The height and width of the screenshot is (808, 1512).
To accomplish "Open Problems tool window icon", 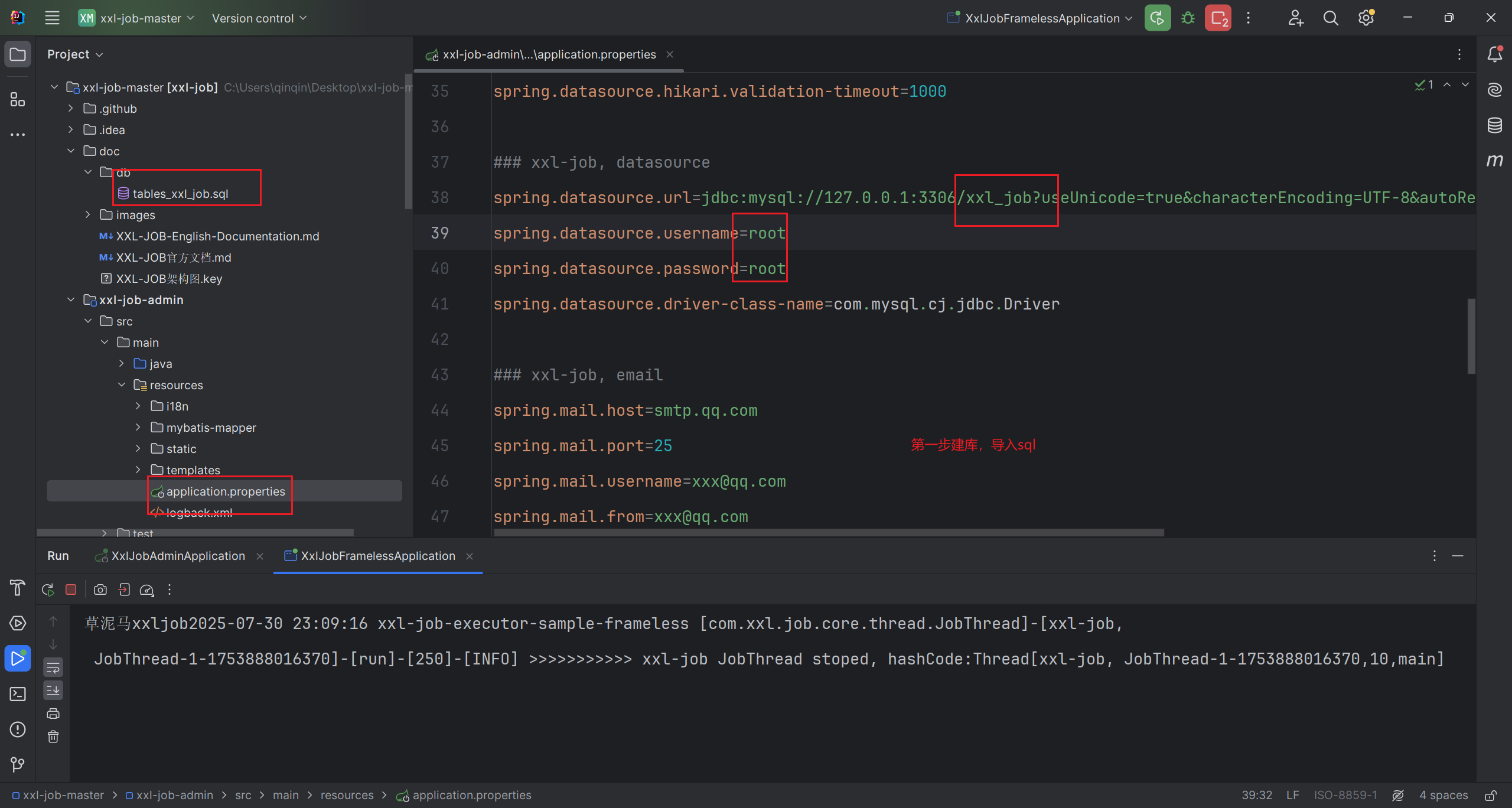I will (x=18, y=729).
